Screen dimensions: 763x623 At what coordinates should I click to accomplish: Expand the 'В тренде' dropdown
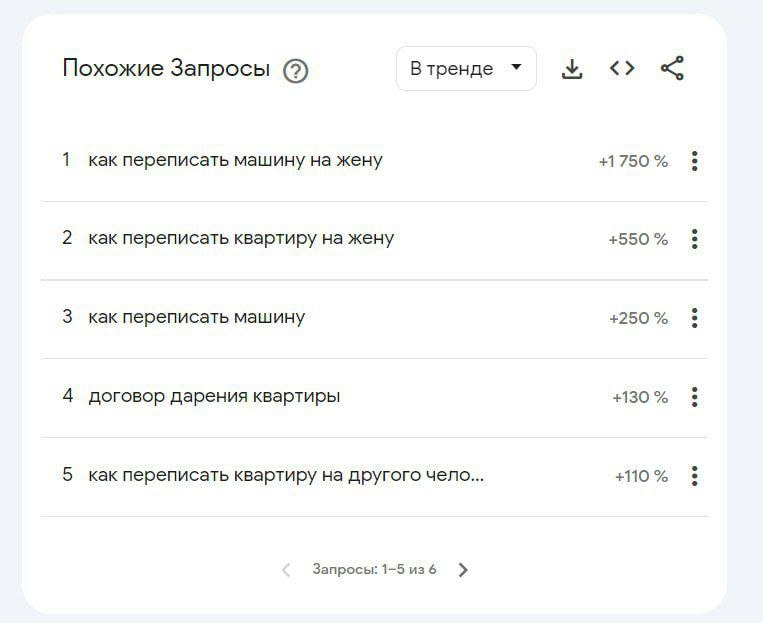(466, 69)
